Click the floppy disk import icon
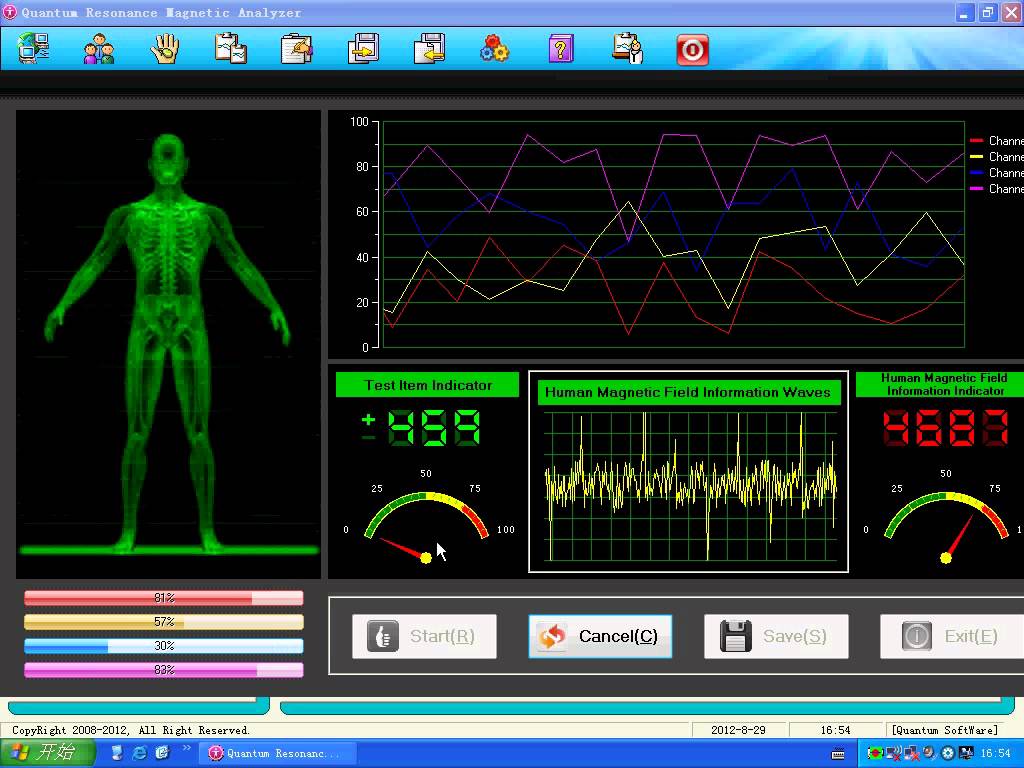 point(363,48)
